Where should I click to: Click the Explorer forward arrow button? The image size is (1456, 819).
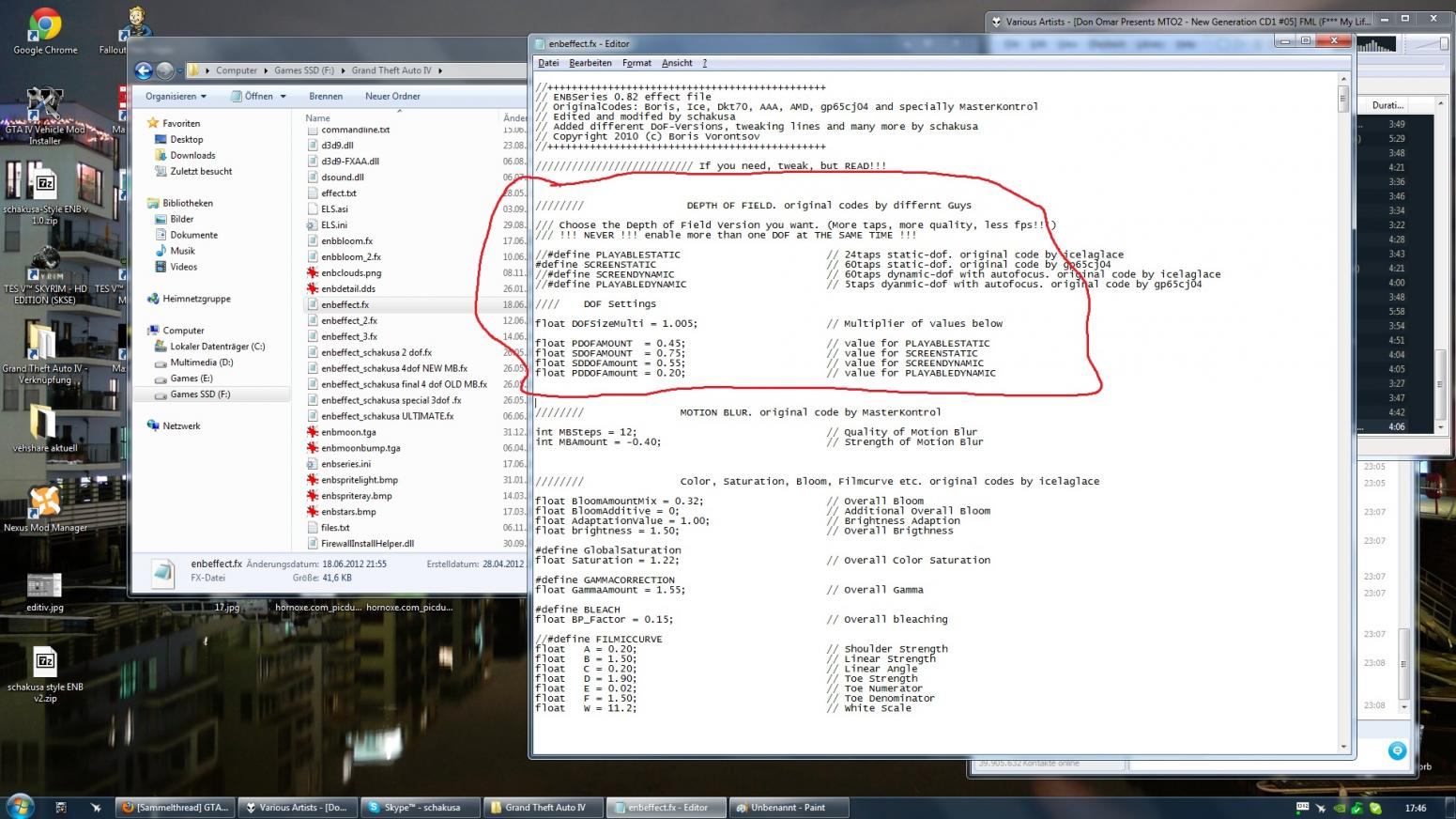pyautogui.click(x=165, y=70)
